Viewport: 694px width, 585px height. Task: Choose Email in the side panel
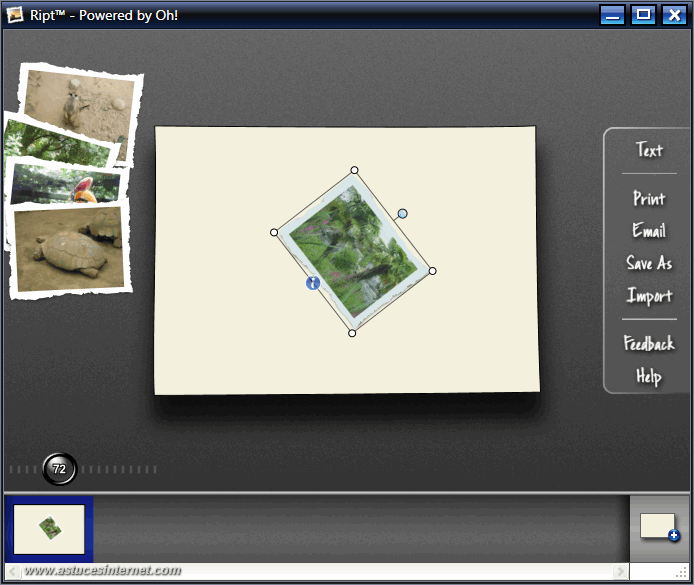coord(649,231)
